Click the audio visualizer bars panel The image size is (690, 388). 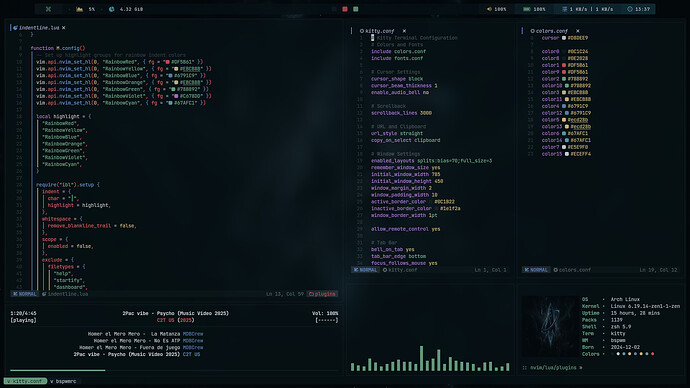tap(430, 358)
